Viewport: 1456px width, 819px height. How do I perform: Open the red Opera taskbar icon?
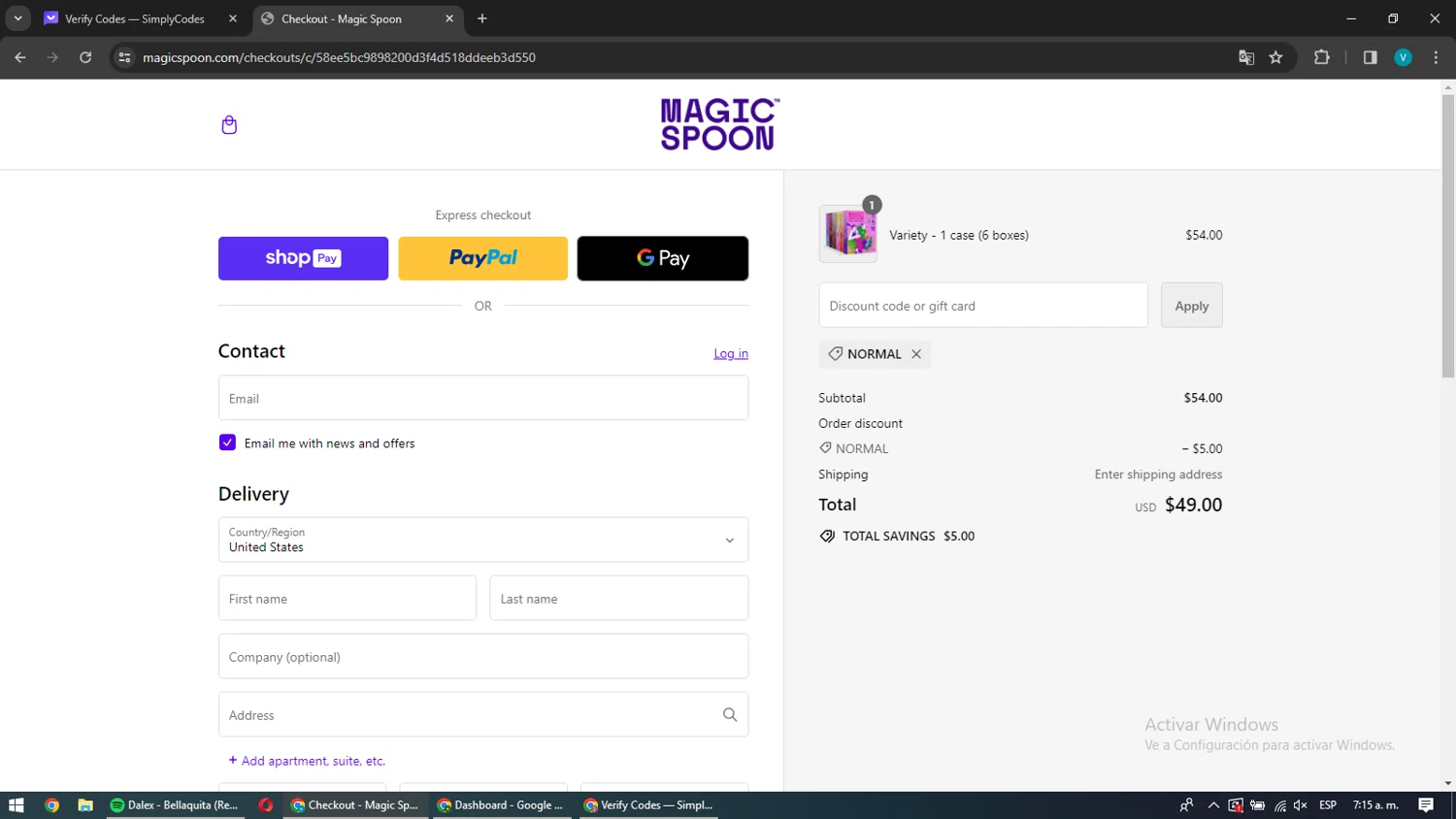(265, 805)
